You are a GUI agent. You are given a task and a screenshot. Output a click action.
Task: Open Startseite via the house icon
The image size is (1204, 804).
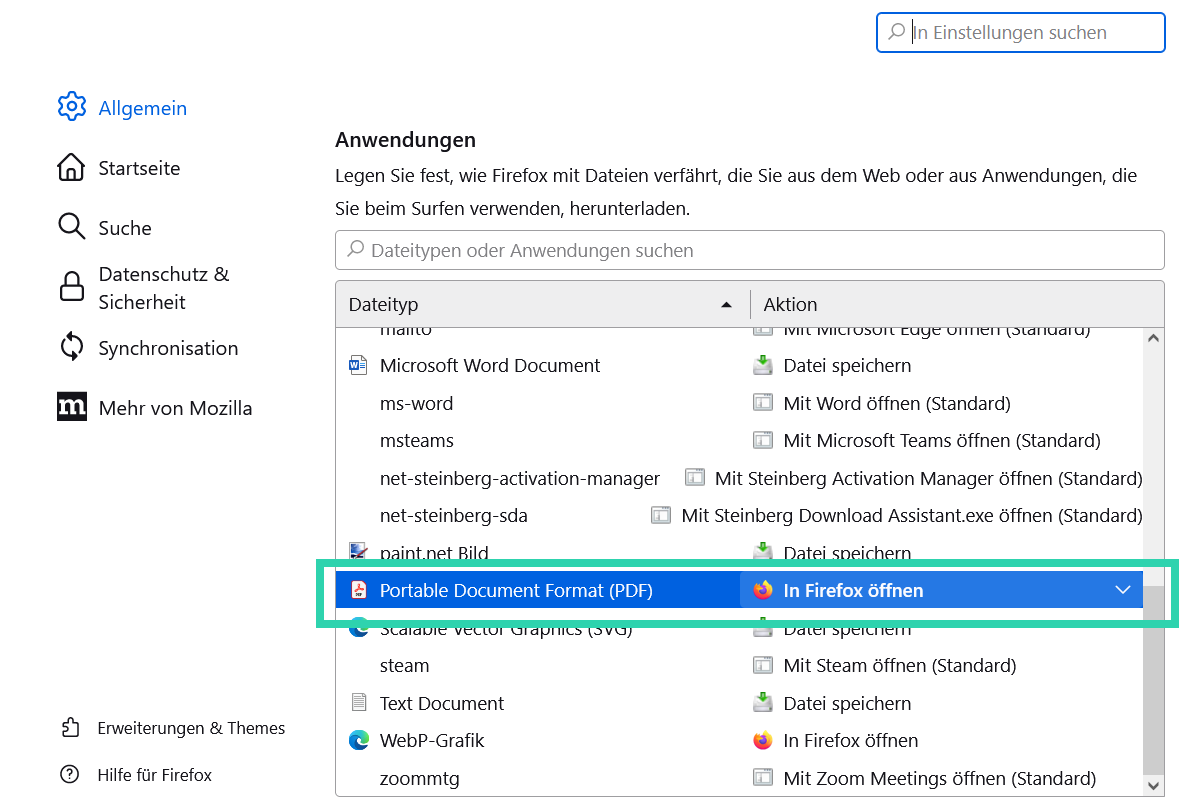(x=71, y=168)
